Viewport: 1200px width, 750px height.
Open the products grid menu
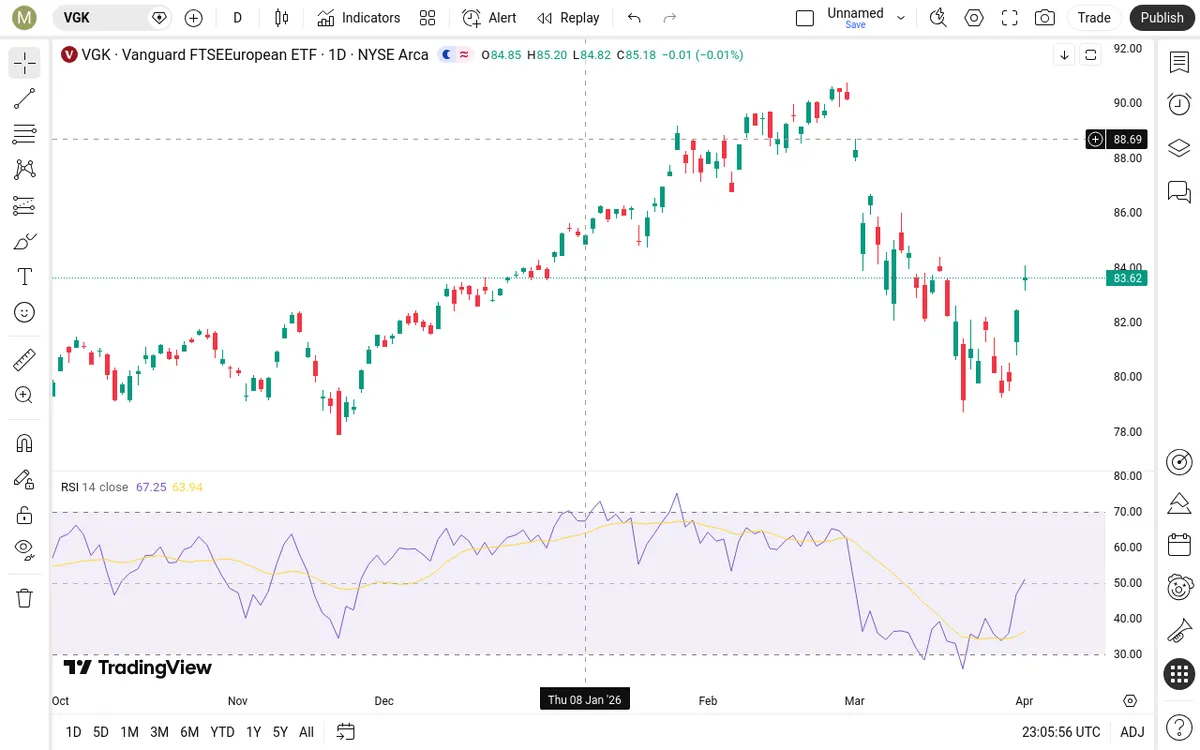point(1179,674)
